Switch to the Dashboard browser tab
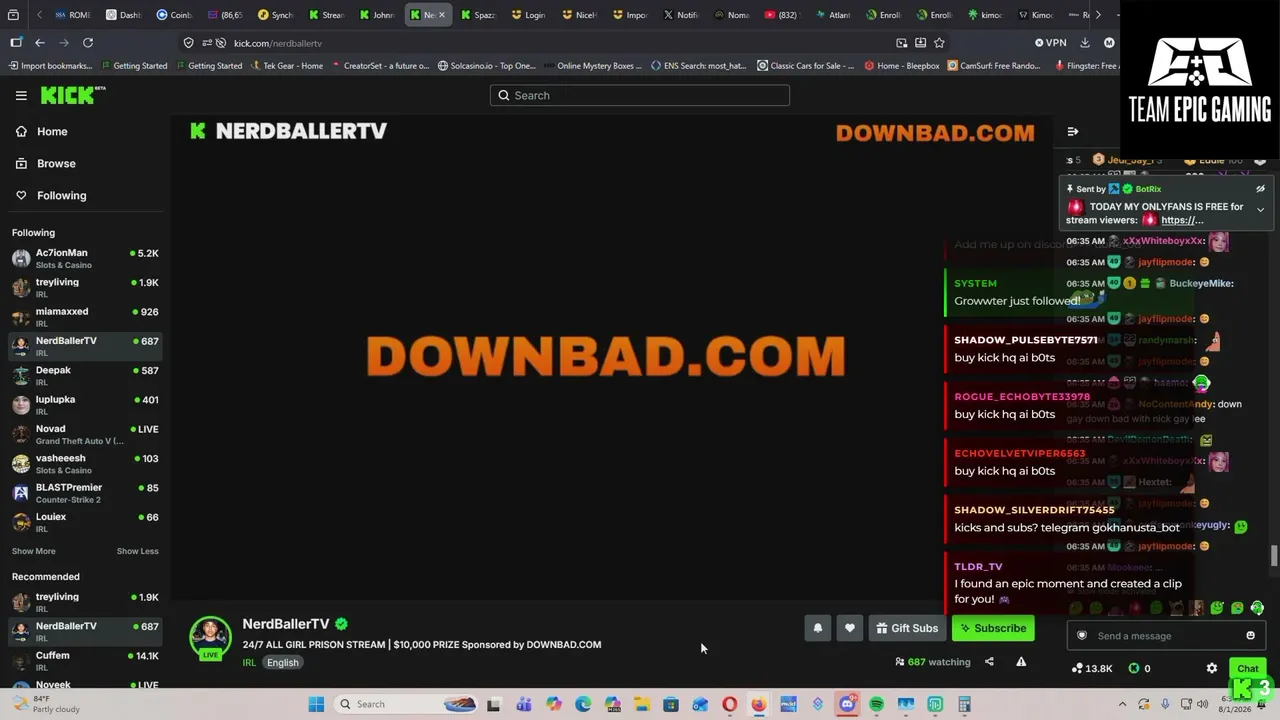 [x=124, y=15]
